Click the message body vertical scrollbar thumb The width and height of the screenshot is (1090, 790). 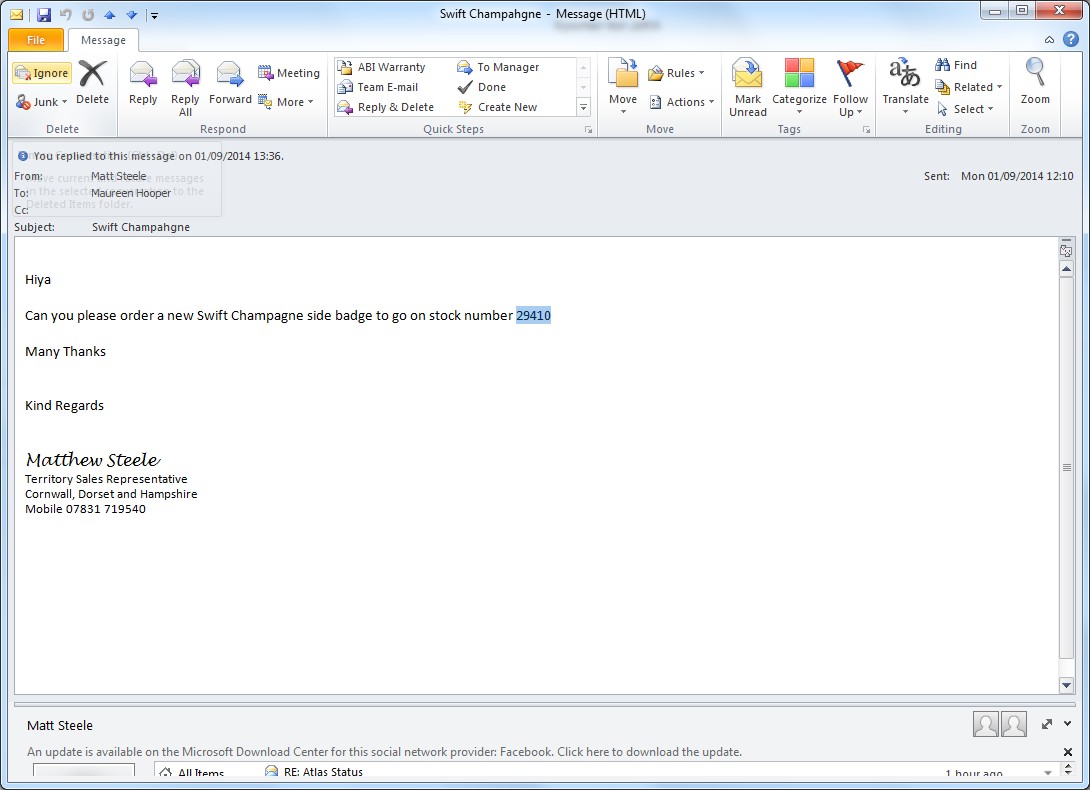tap(1066, 467)
